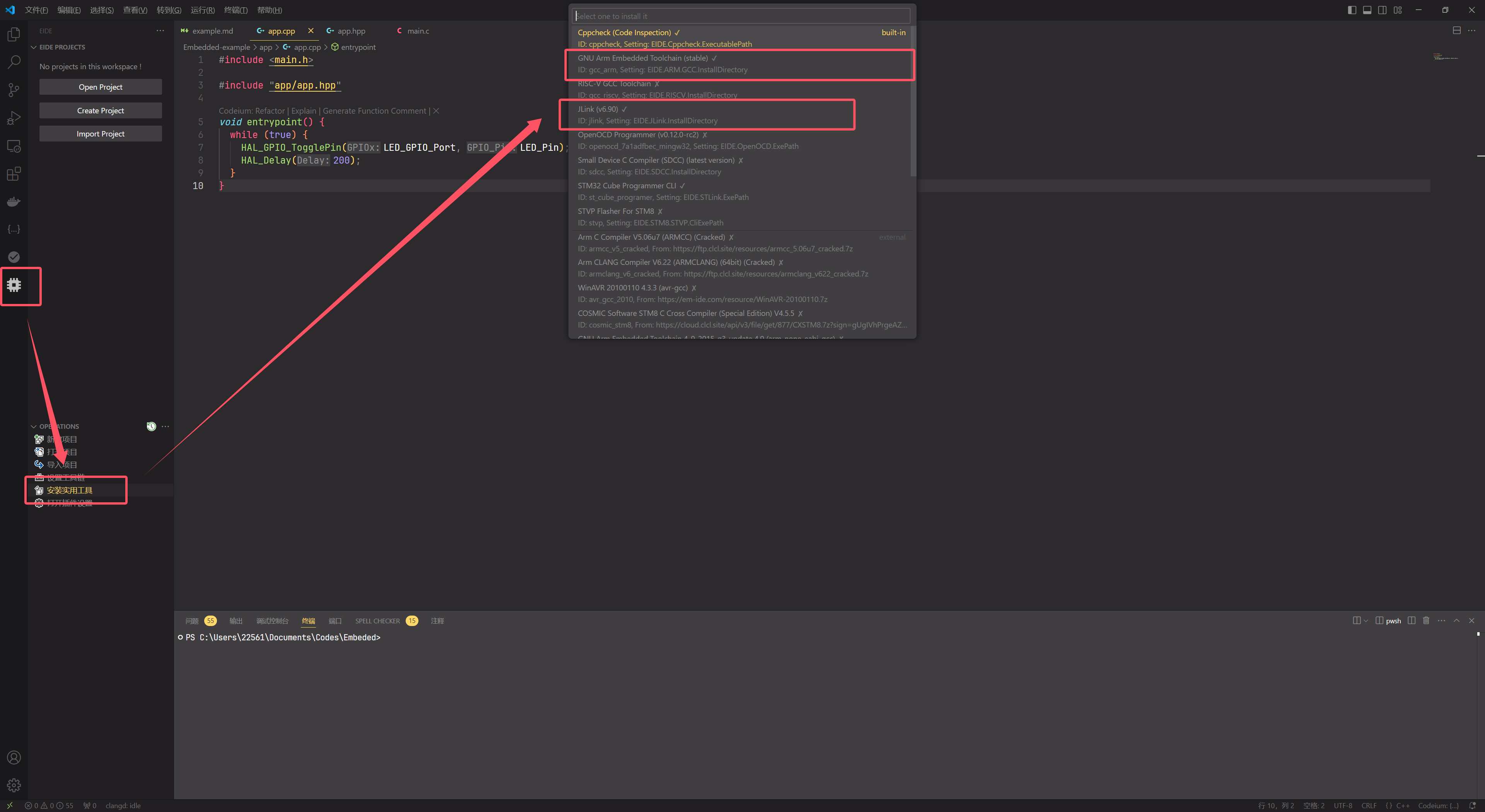Open the Extensions view icon
This screenshot has width=1485, height=812.
coord(14,174)
